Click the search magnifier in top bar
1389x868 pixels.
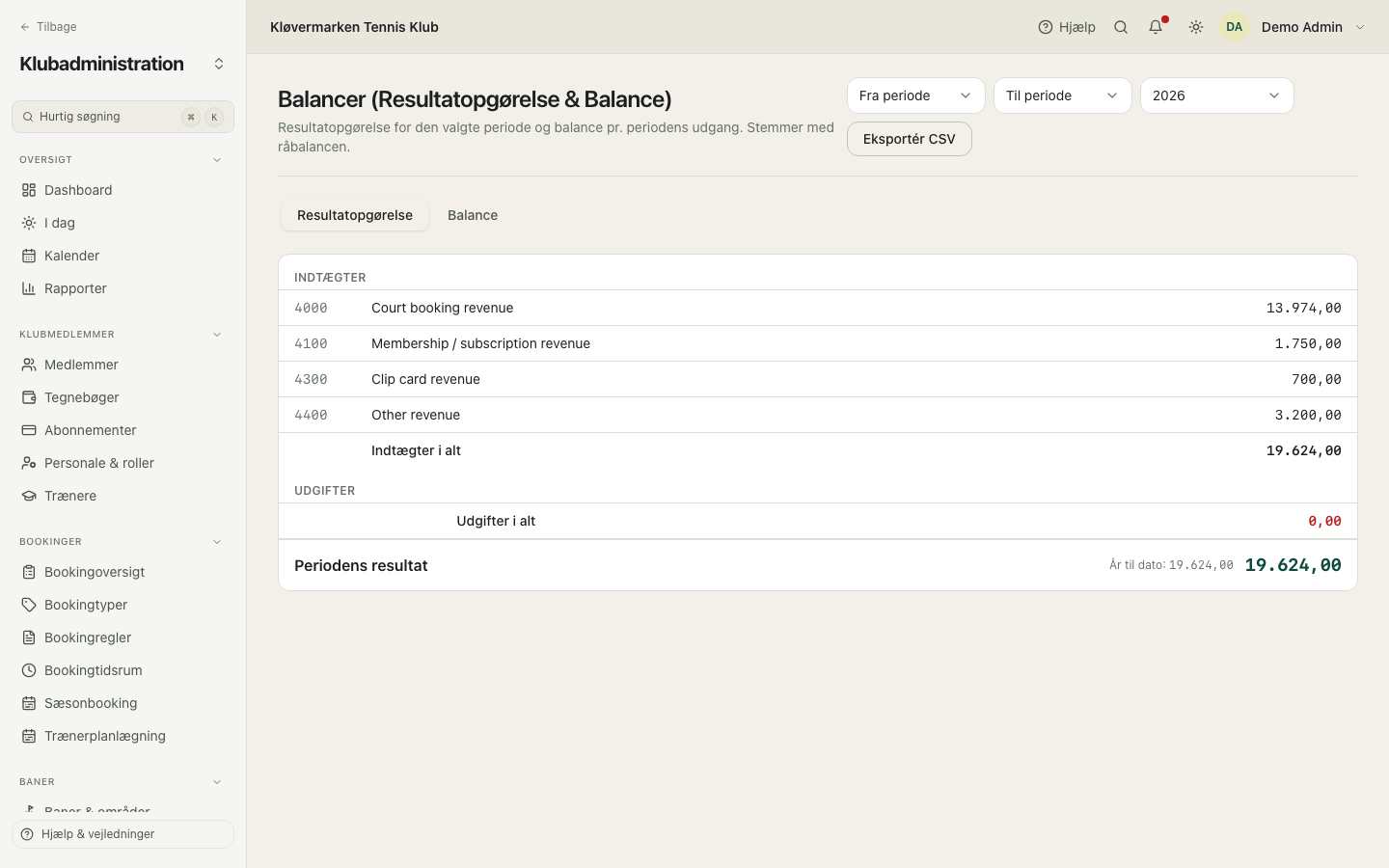point(1121,27)
